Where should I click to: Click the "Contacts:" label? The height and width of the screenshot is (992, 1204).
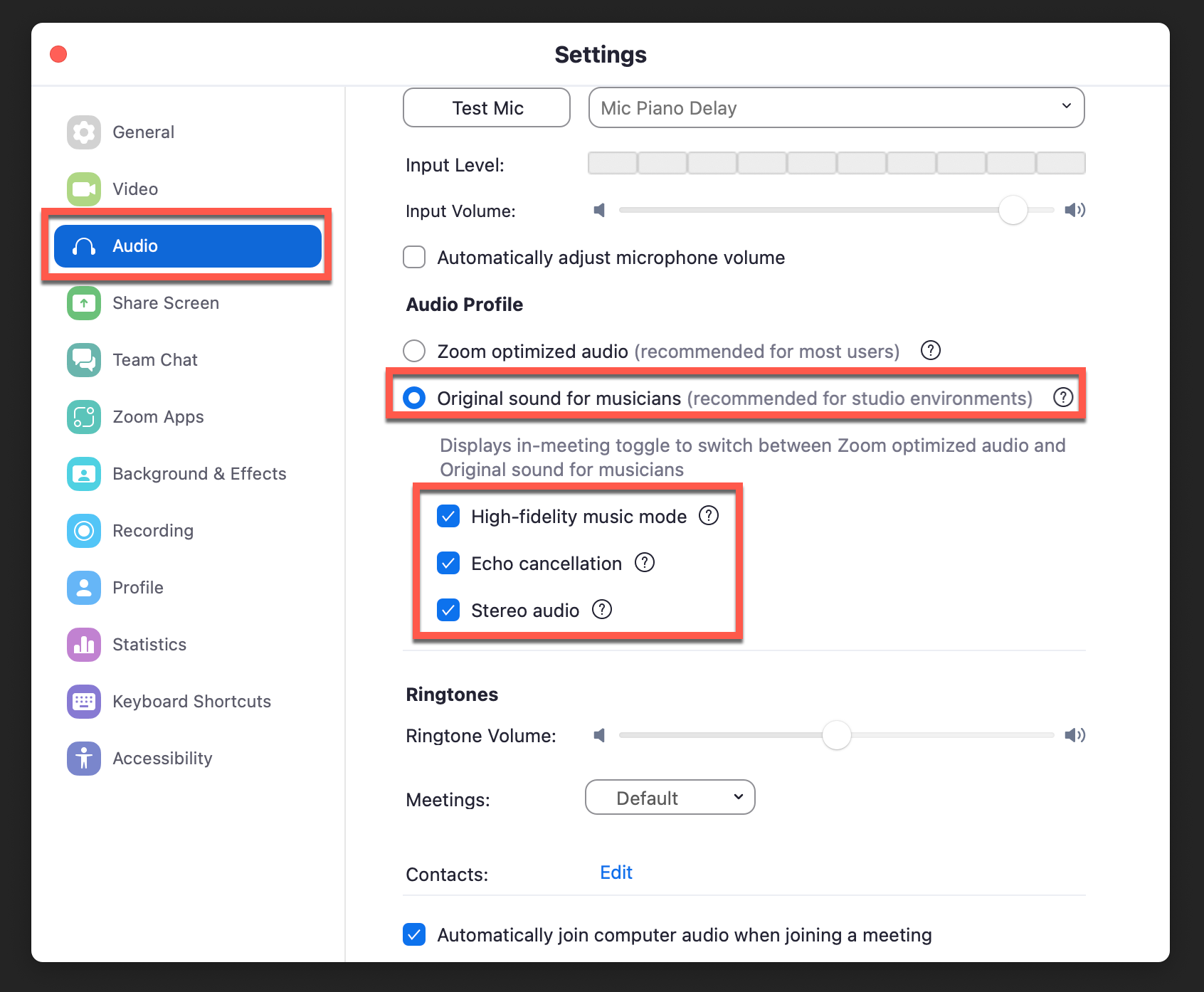point(447,875)
